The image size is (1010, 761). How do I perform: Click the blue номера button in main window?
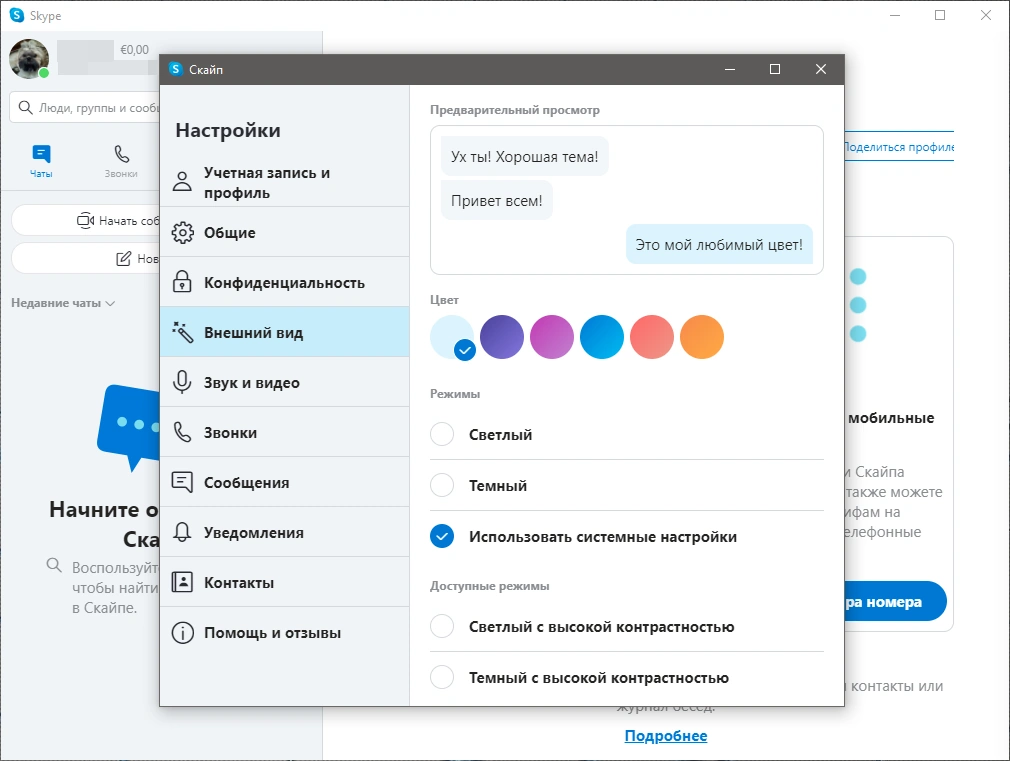pyautogui.click(x=895, y=602)
